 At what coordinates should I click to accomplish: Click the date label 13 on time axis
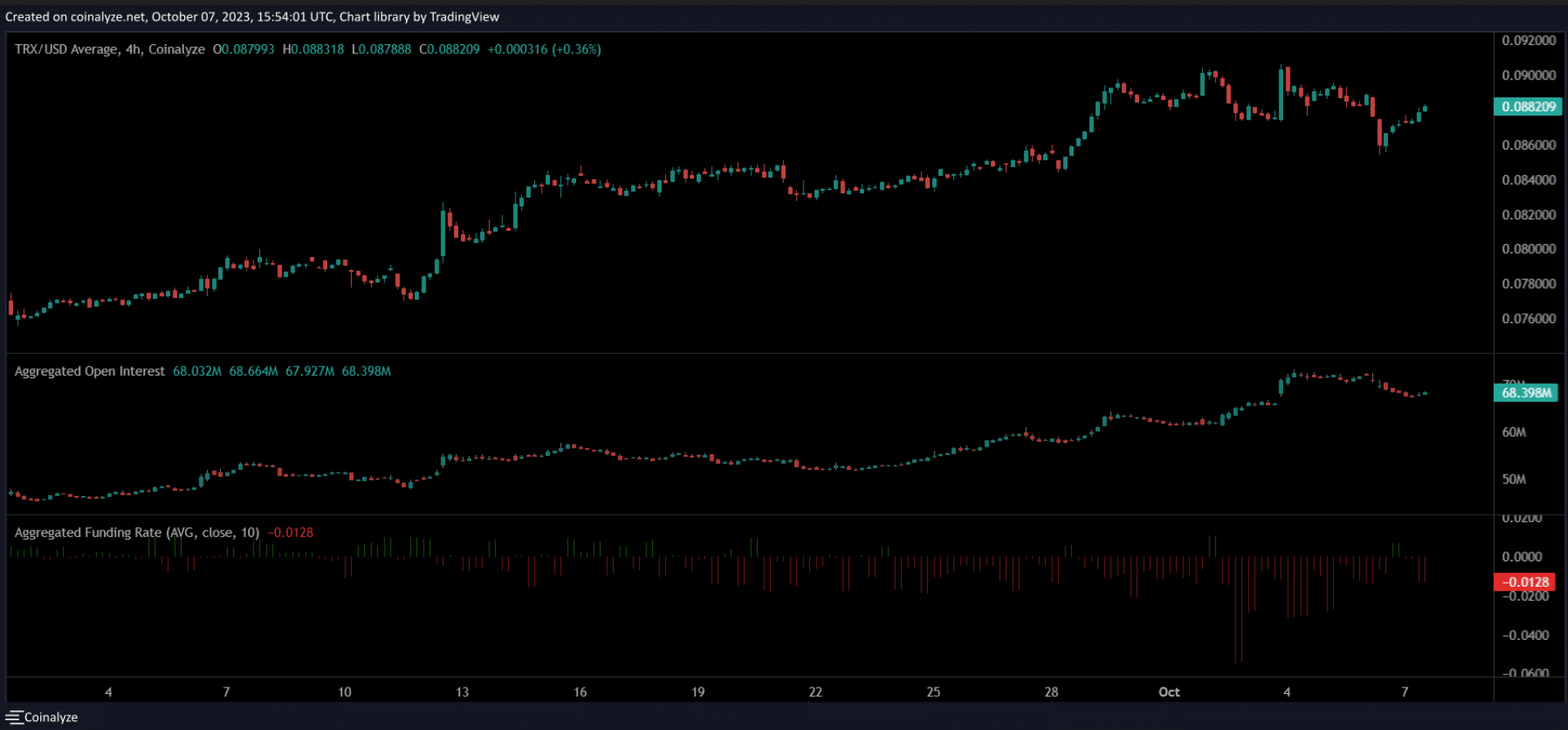click(x=462, y=692)
